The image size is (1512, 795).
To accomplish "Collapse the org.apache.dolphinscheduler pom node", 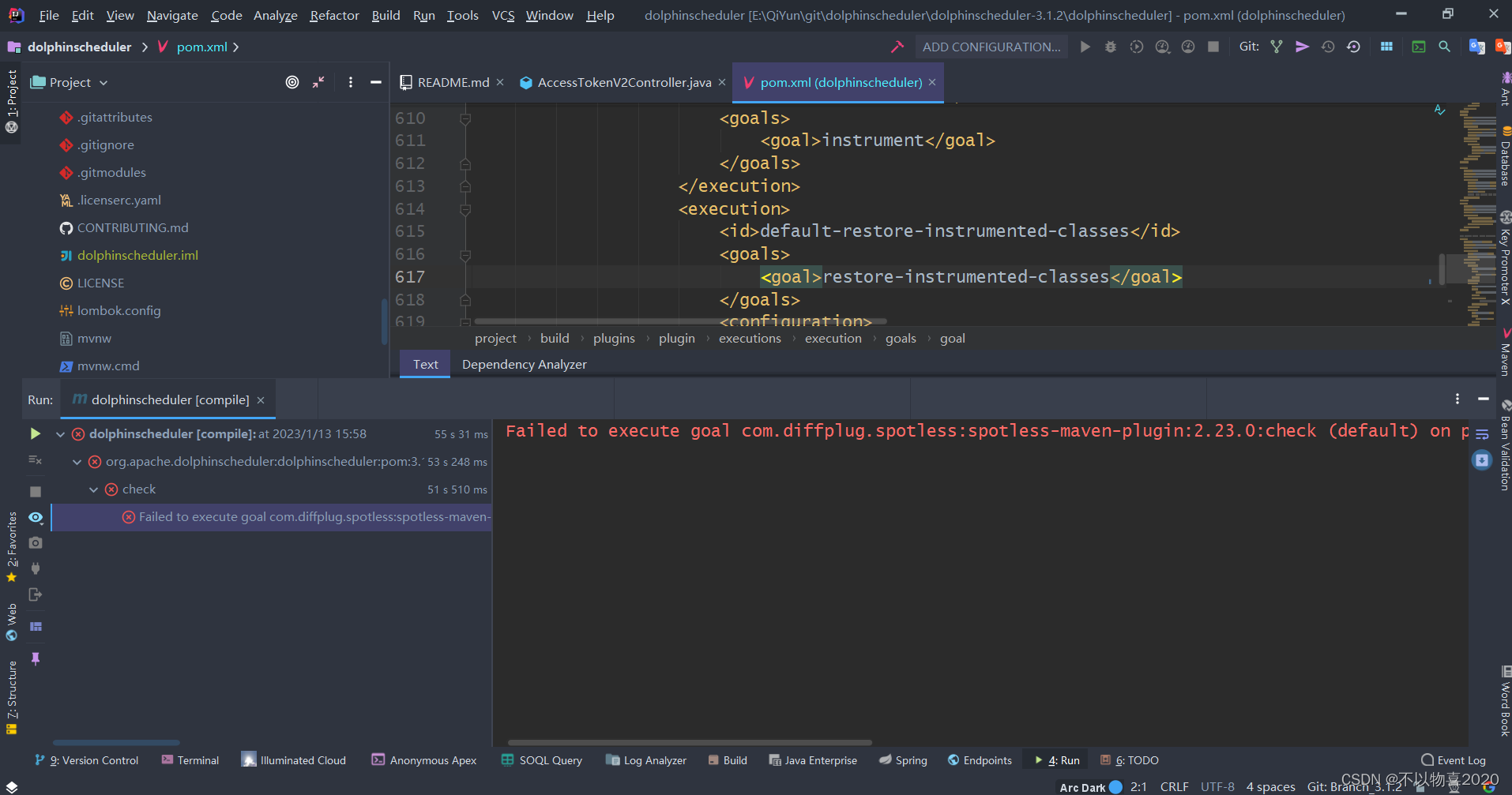I will 77,462.
